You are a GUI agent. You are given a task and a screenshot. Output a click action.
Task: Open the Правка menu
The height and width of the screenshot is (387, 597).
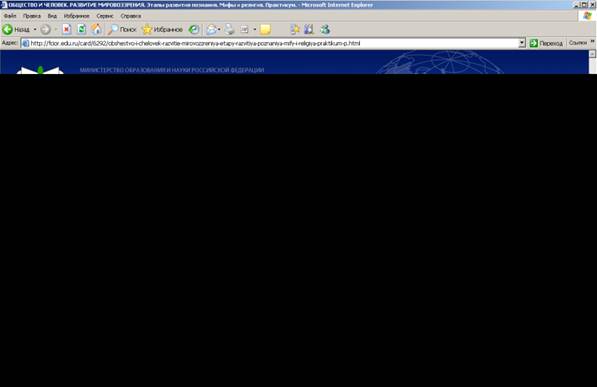(x=32, y=16)
